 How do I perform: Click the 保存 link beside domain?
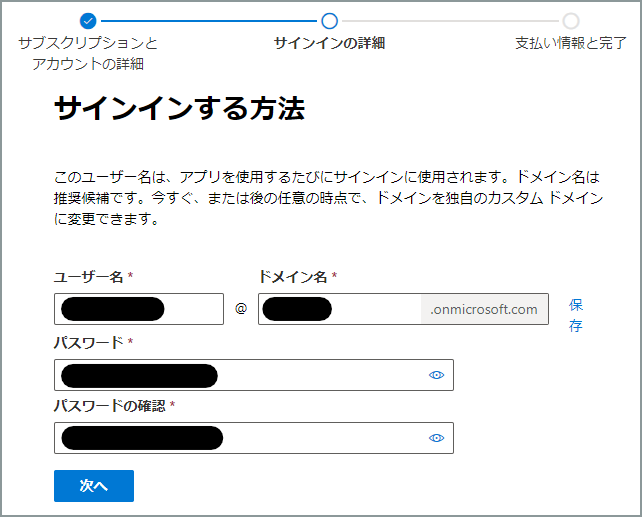[576, 315]
